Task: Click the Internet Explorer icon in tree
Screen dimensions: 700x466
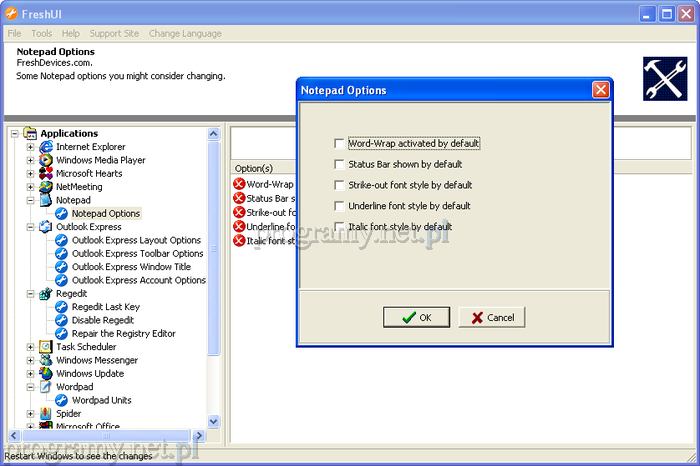Action: [x=46, y=147]
